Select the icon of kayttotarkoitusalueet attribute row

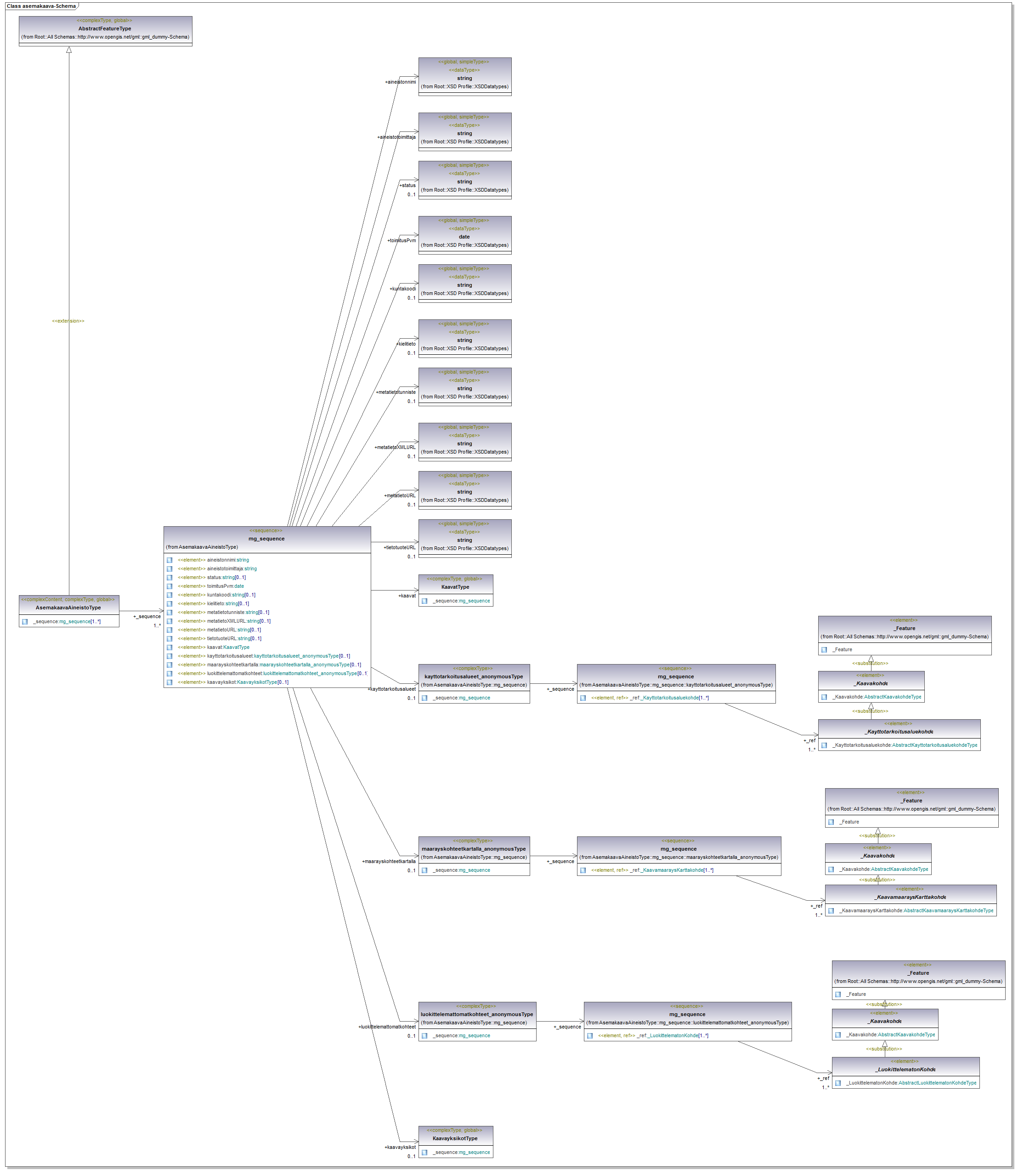coord(169,656)
